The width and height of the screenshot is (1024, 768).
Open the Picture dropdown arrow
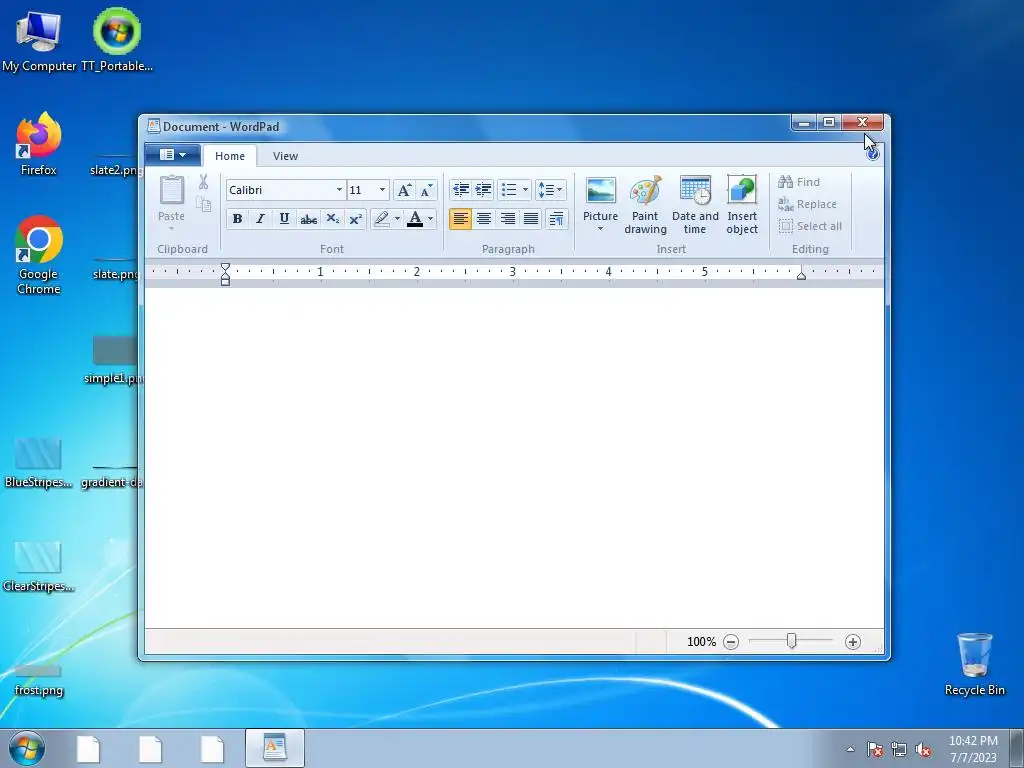click(x=600, y=229)
